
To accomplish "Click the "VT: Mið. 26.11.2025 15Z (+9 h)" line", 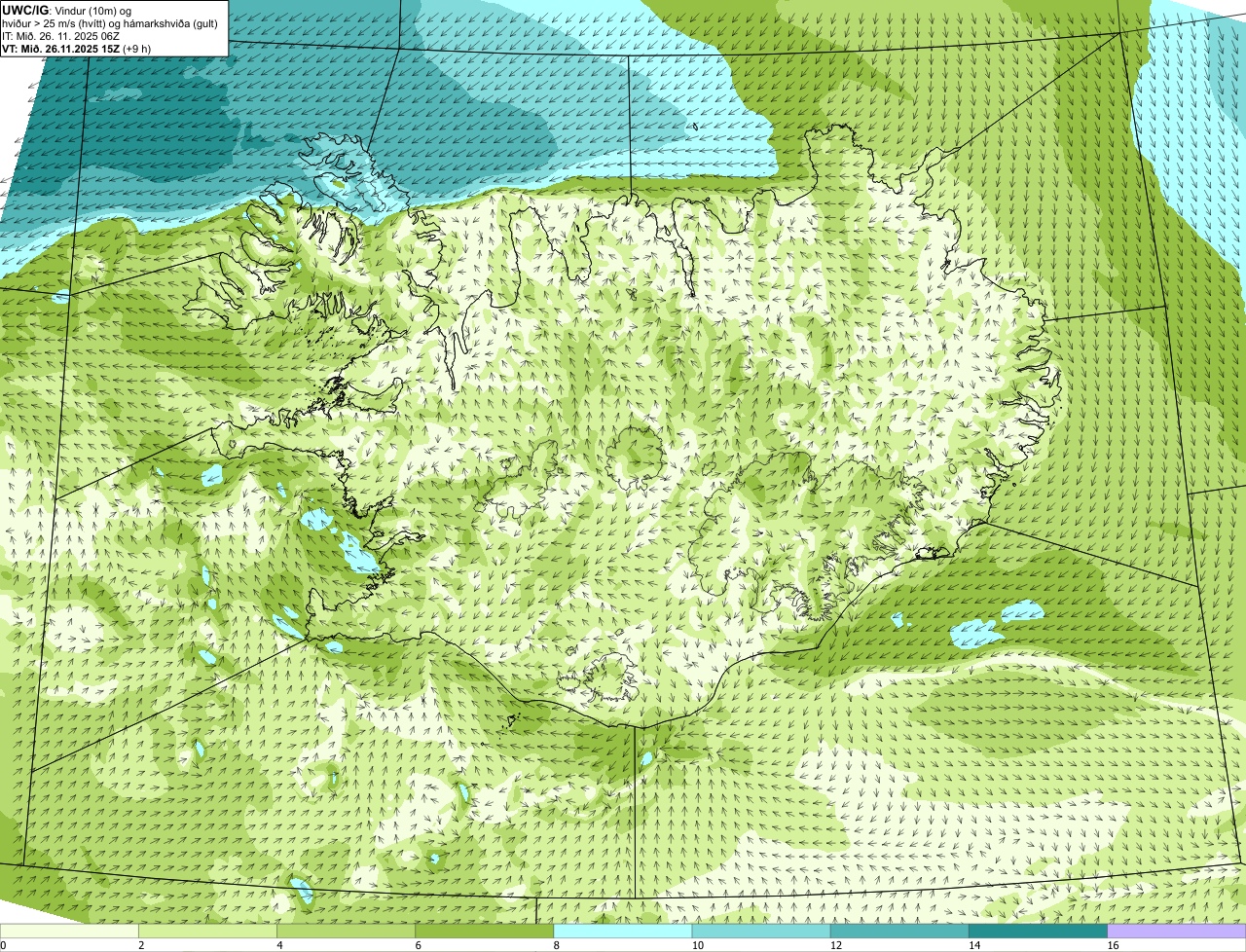I will pyautogui.click(x=77, y=48).
